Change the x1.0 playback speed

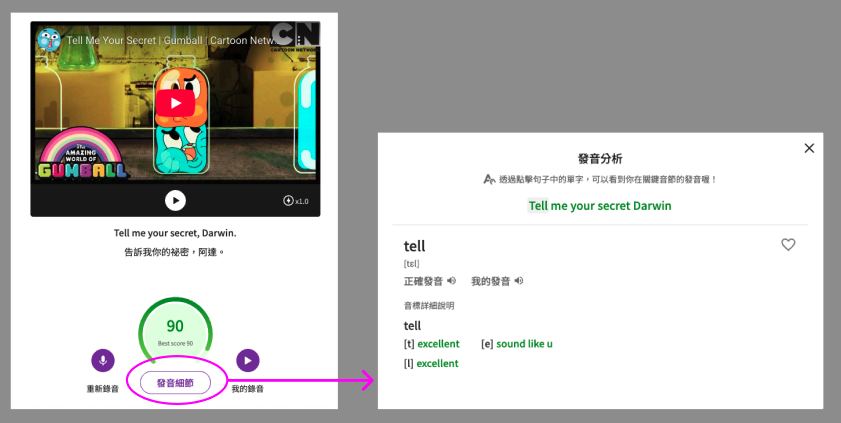[298, 201]
